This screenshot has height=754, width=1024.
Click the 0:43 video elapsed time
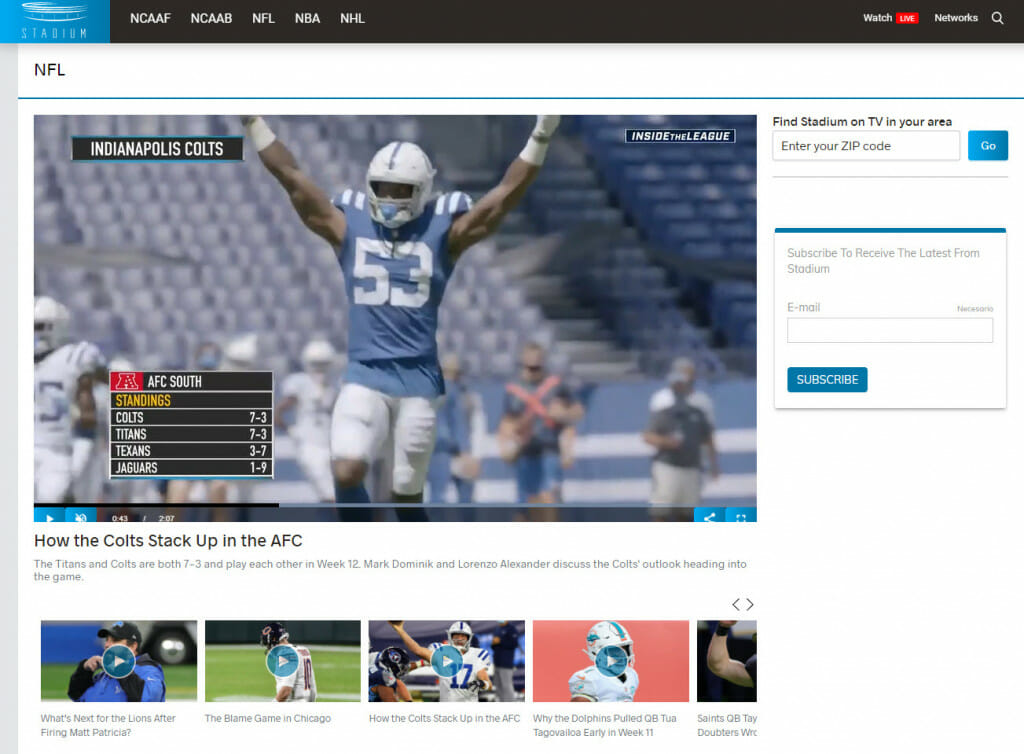[120, 518]
